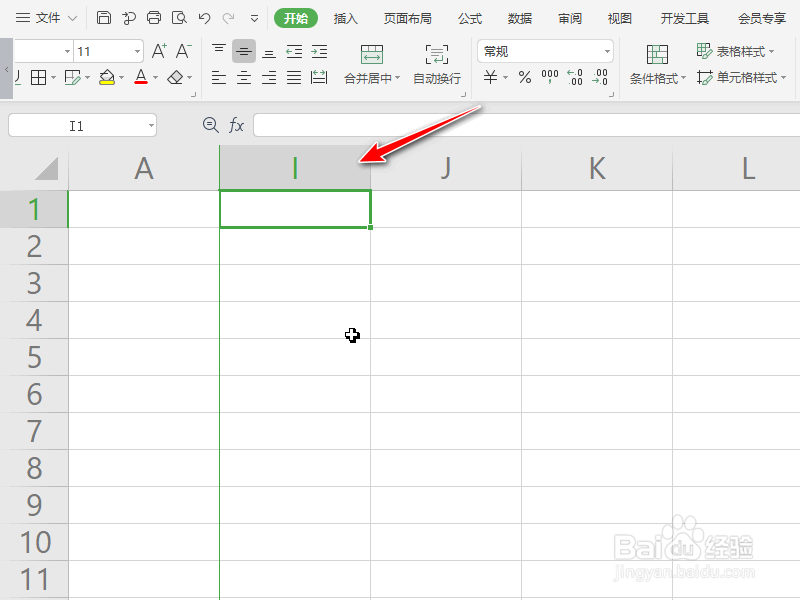This screenshot has height=600, width=800.
Task: Expand font size dropdown
Action: click(137, 52)
